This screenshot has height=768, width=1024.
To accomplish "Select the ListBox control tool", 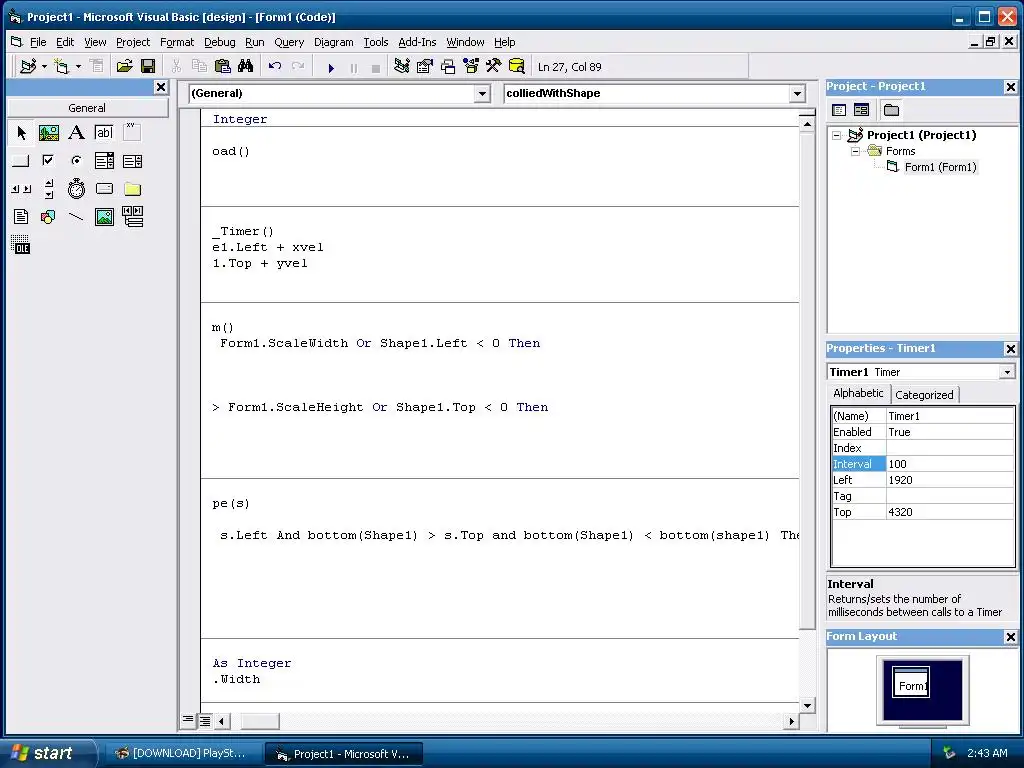I will point(133,161).
